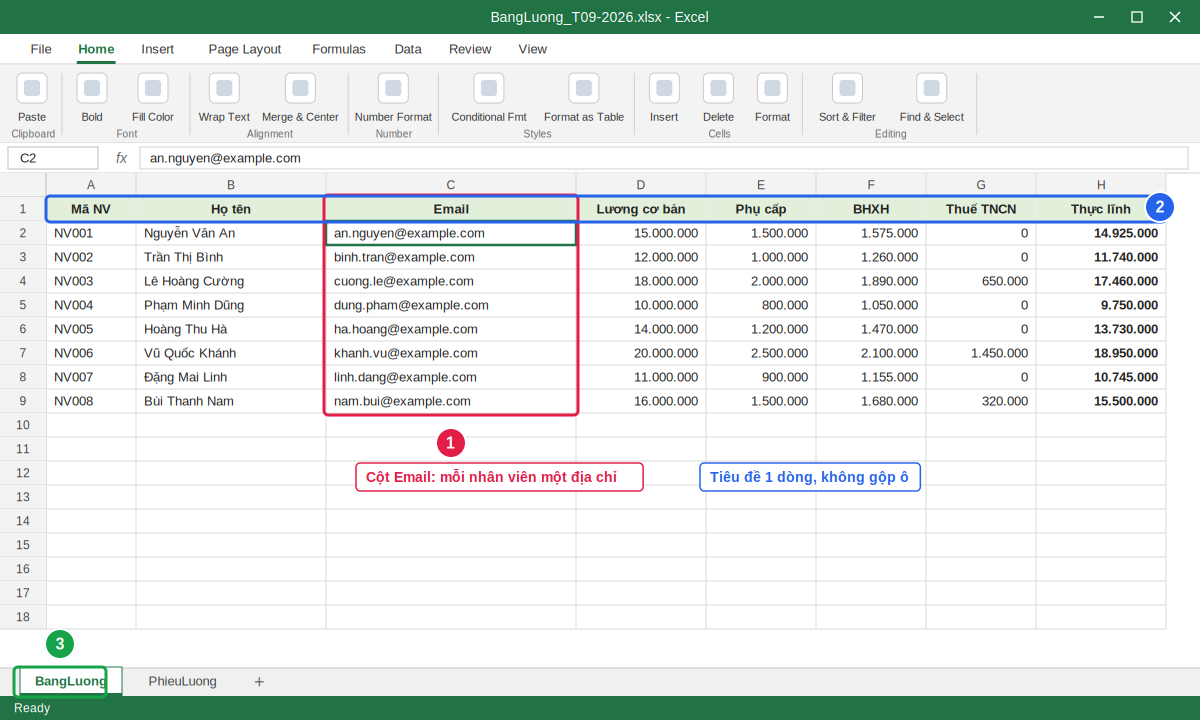The image size is (1200, 720).
Task: Select the email nam.bui@example.com
Action: click(x=451, y=401)
